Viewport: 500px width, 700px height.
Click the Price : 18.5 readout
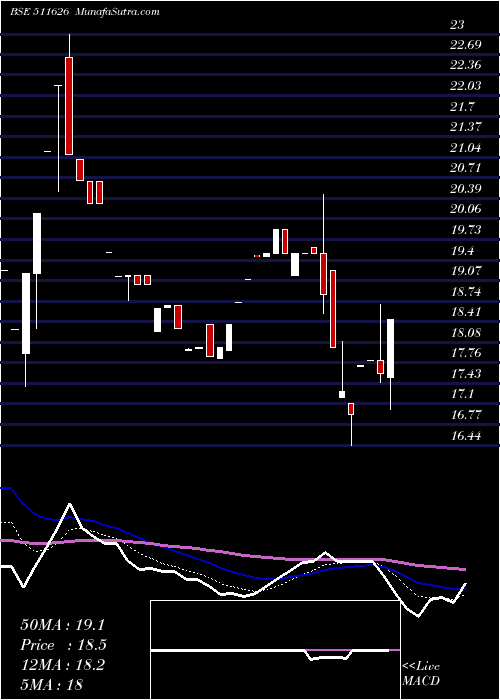63,645
